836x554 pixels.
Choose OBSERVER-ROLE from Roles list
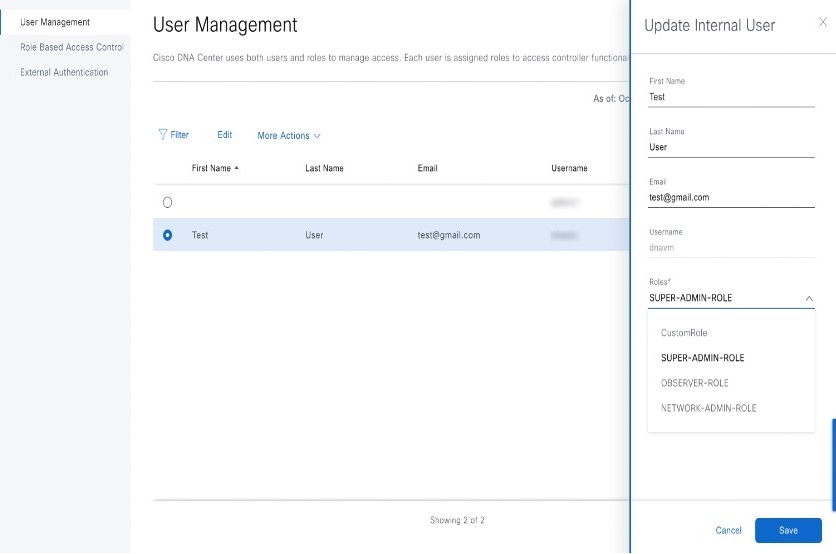point(695,383)
